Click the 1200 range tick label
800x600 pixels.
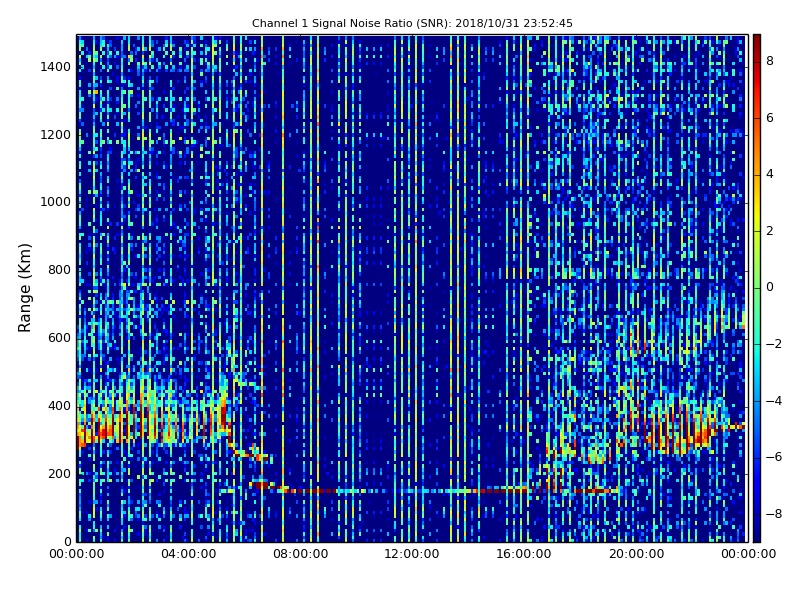pos(55,135)
